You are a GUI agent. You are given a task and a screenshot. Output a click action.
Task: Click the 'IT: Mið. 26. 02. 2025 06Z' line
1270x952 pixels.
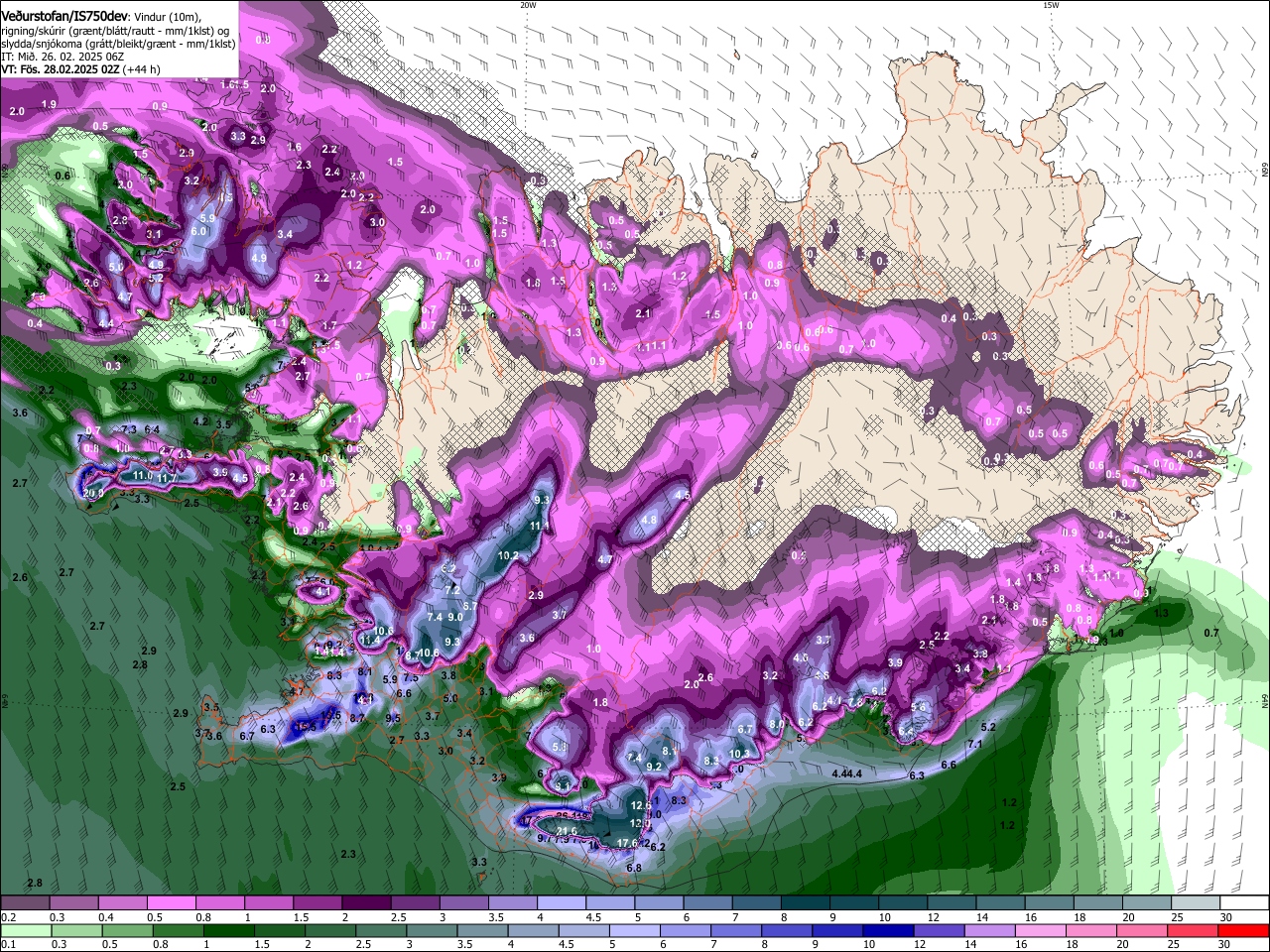click(x=62, y=57)
